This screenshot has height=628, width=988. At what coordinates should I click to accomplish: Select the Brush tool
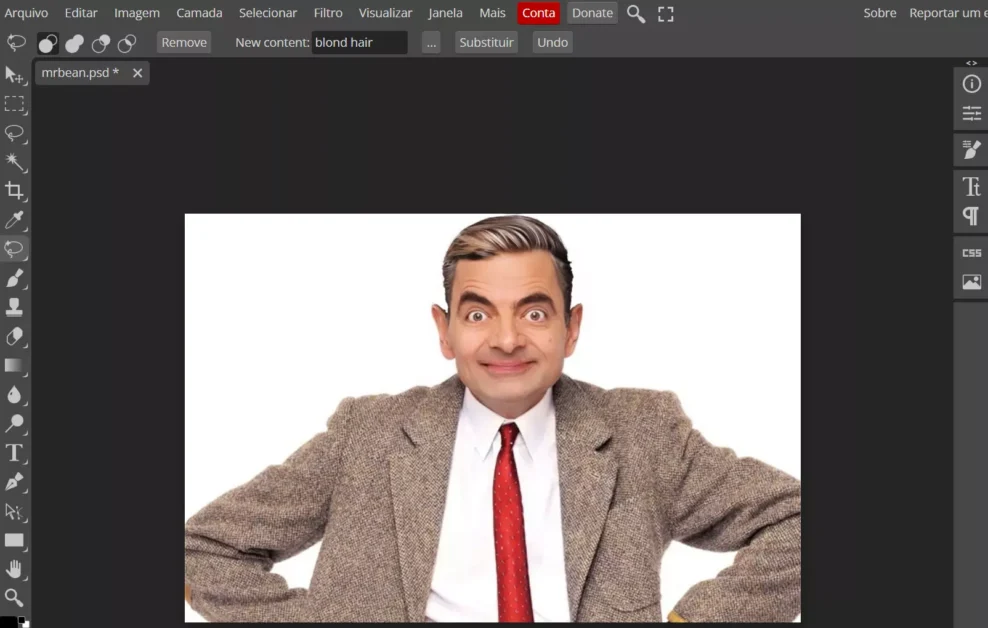(x=14, y=278)
